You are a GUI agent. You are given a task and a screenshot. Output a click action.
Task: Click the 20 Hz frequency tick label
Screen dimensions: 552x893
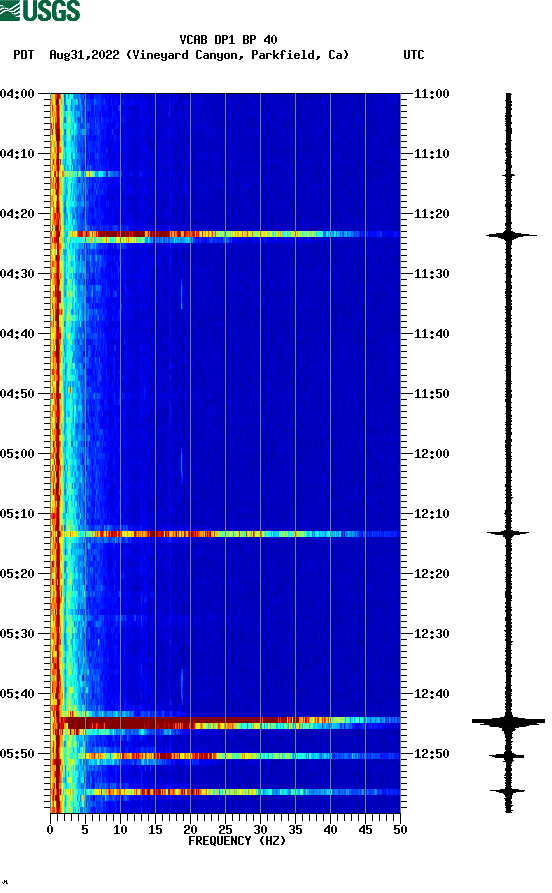[x=190, y=830]
